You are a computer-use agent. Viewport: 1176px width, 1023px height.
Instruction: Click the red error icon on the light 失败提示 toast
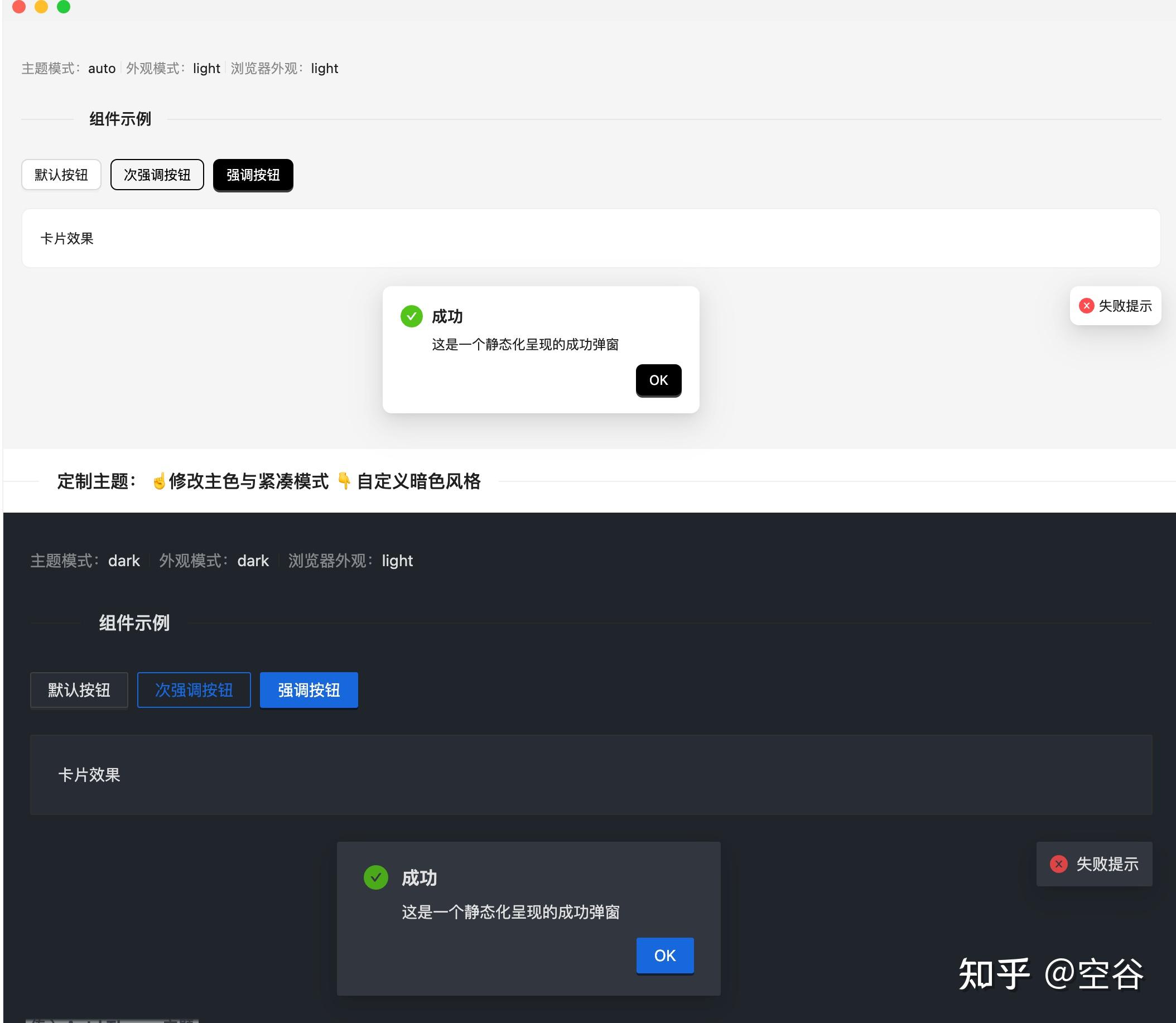point(1087,306)
